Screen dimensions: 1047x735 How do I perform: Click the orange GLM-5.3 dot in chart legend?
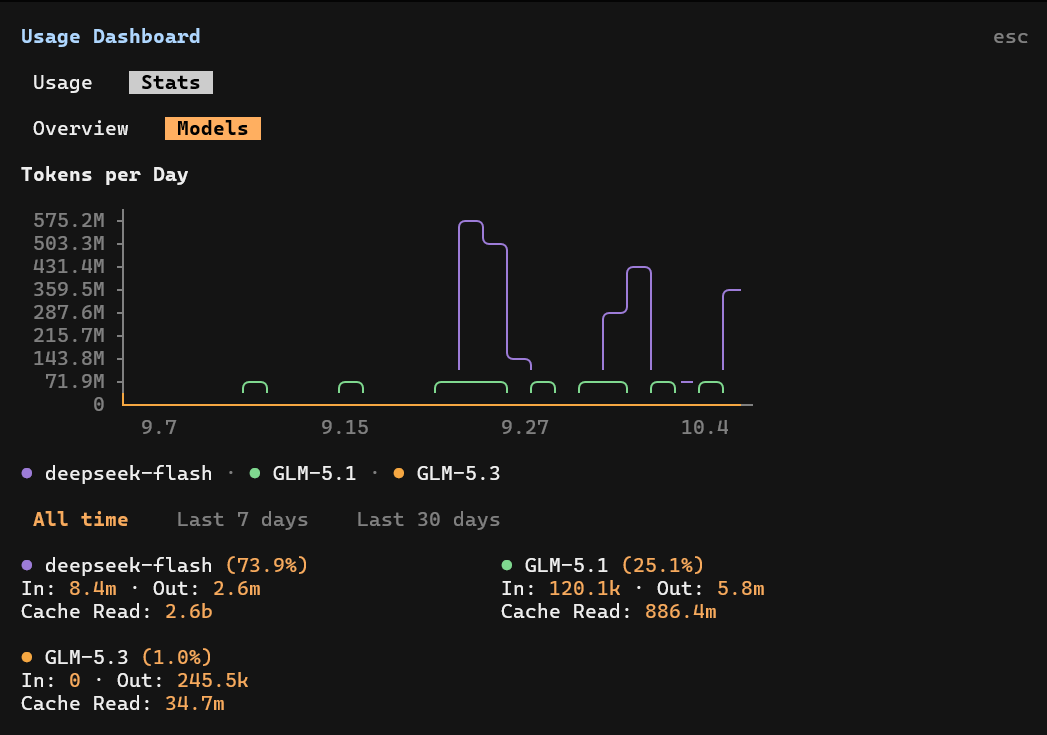pos(399,473)
